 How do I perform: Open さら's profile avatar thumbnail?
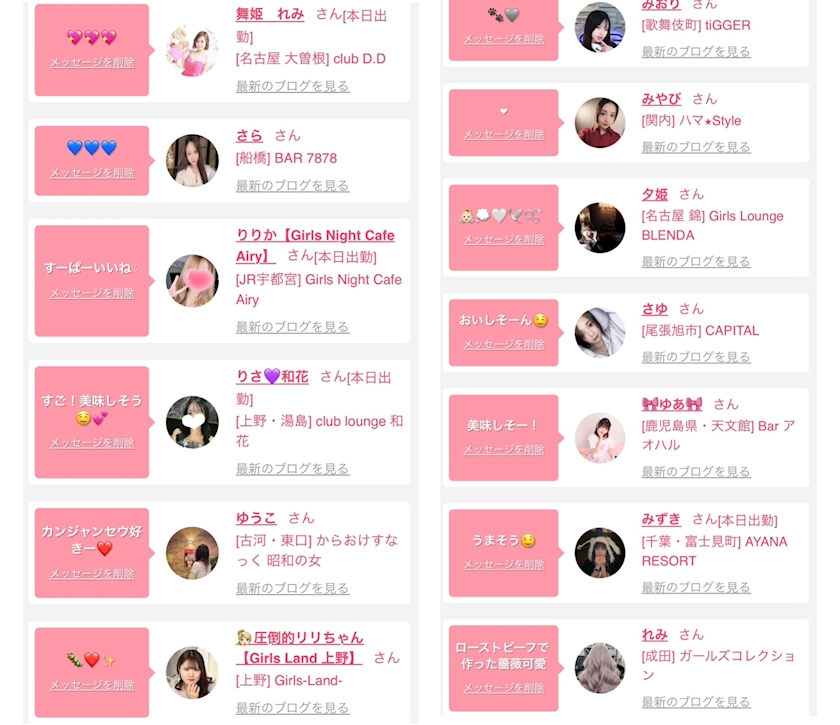click(192, 161)
